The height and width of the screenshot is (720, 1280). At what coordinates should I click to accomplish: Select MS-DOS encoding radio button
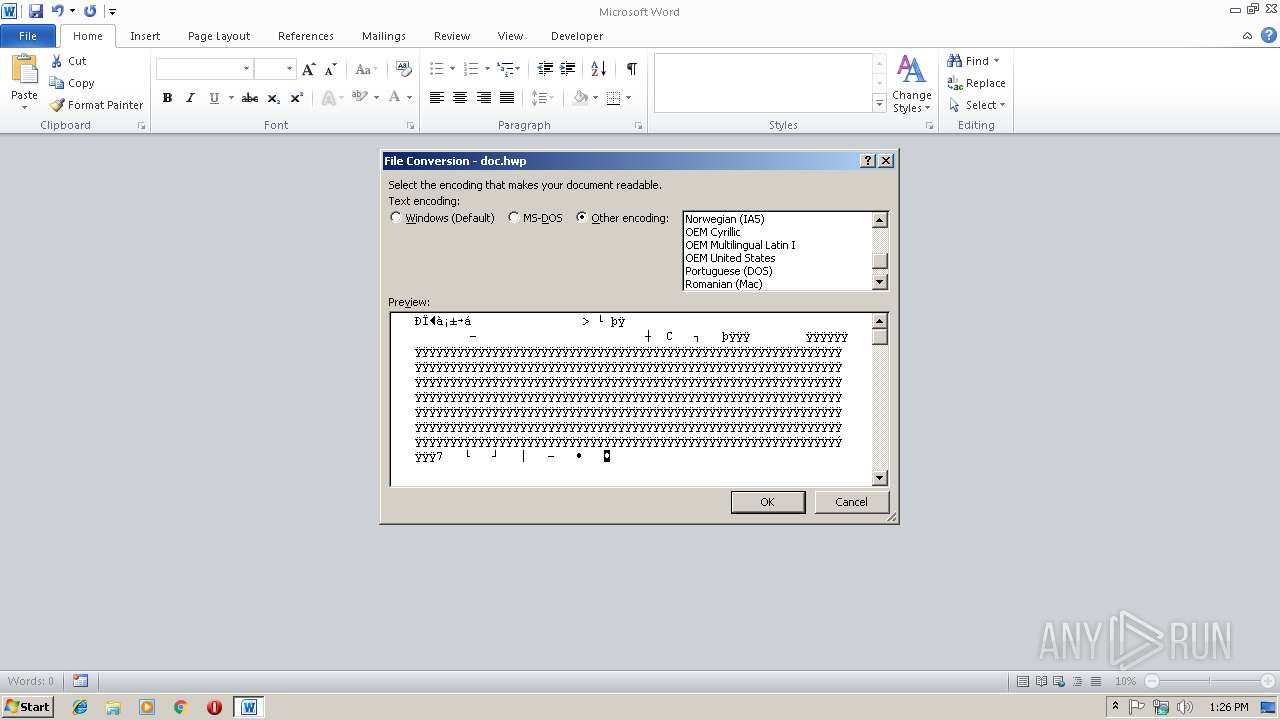514,218
